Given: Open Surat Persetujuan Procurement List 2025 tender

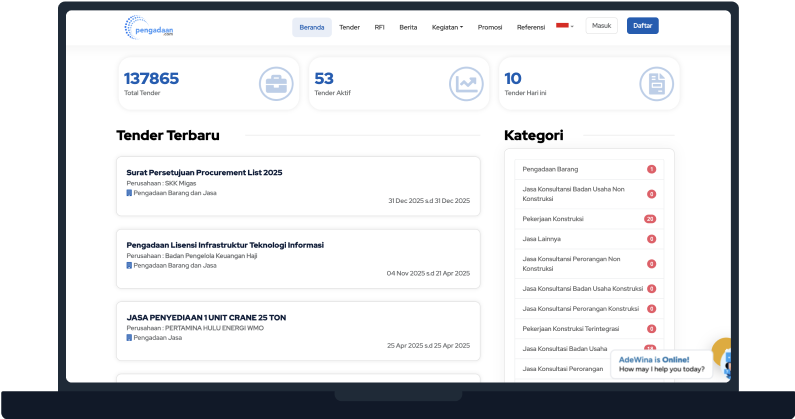Looking at the screenshot, I should pyautogui.click(x=204, y=172).
